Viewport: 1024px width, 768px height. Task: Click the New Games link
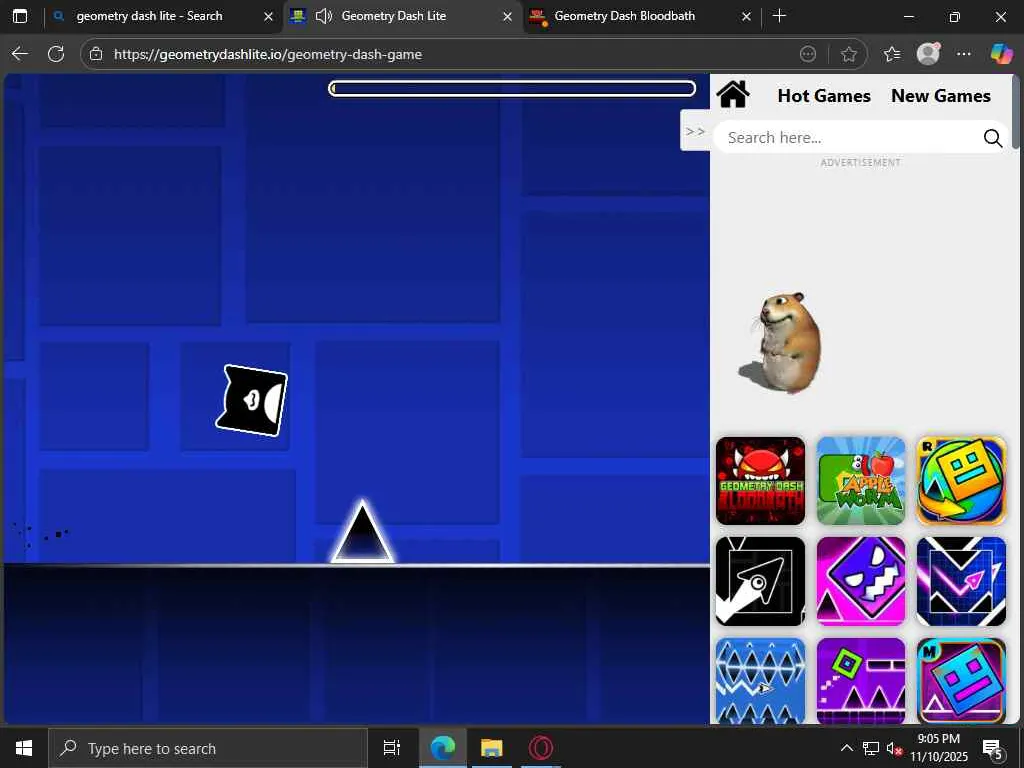tap(940, 96)
